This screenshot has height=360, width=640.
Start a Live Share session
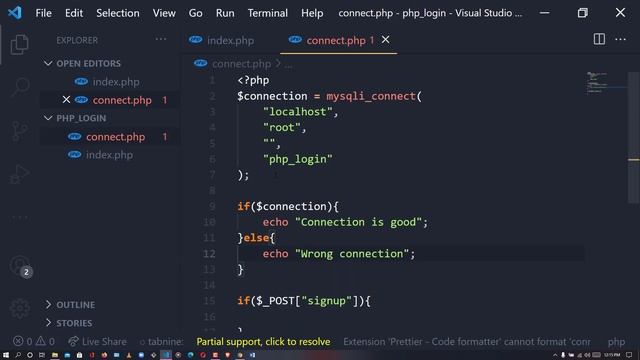[98, 341]
